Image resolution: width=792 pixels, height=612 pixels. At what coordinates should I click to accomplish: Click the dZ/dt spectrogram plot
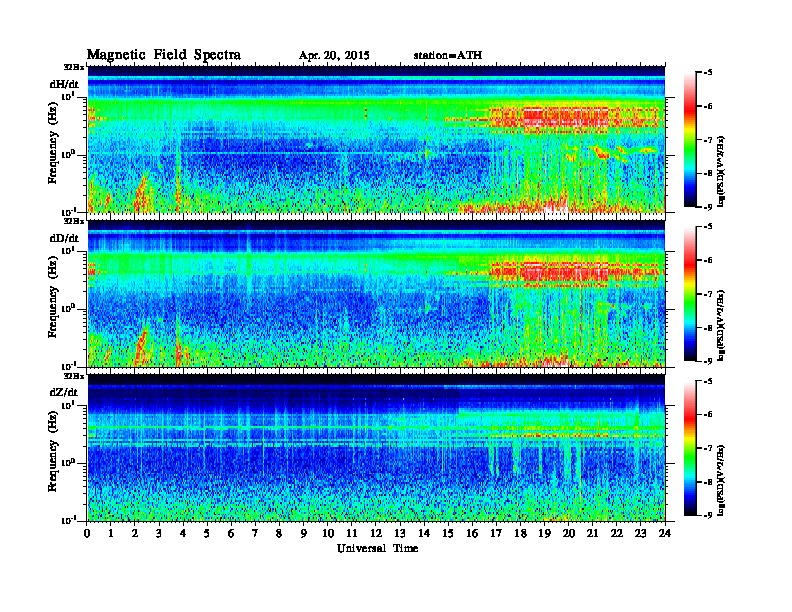[376, 447]
